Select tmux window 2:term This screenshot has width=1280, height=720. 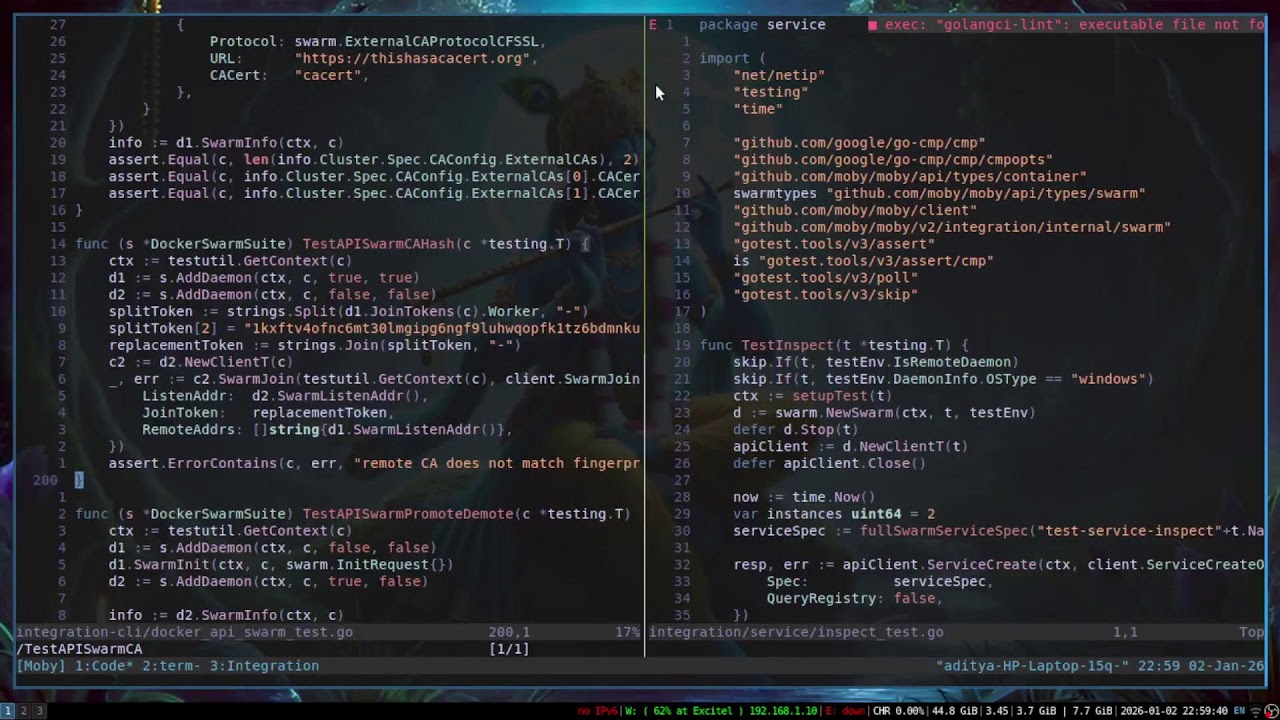[171, 666]
